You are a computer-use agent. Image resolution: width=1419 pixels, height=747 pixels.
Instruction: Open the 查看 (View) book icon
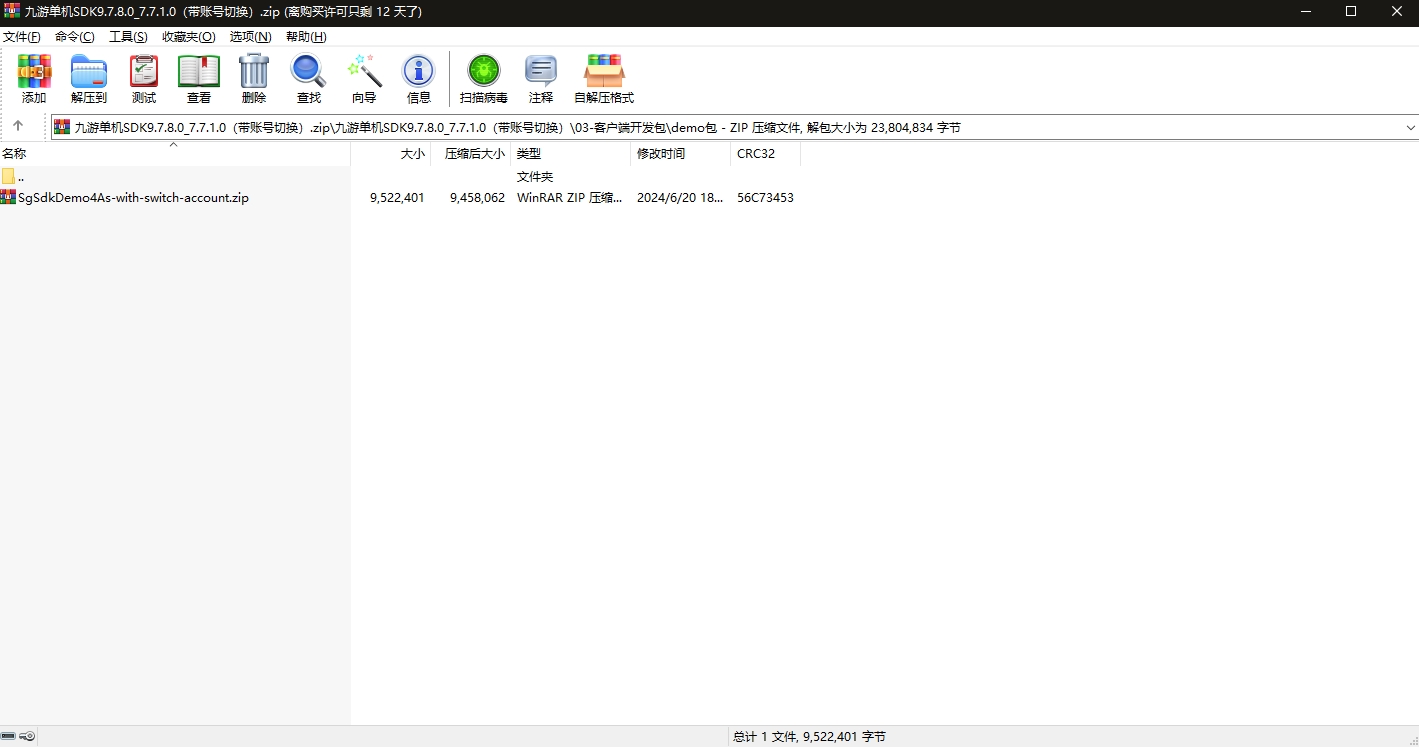point(199,78)
